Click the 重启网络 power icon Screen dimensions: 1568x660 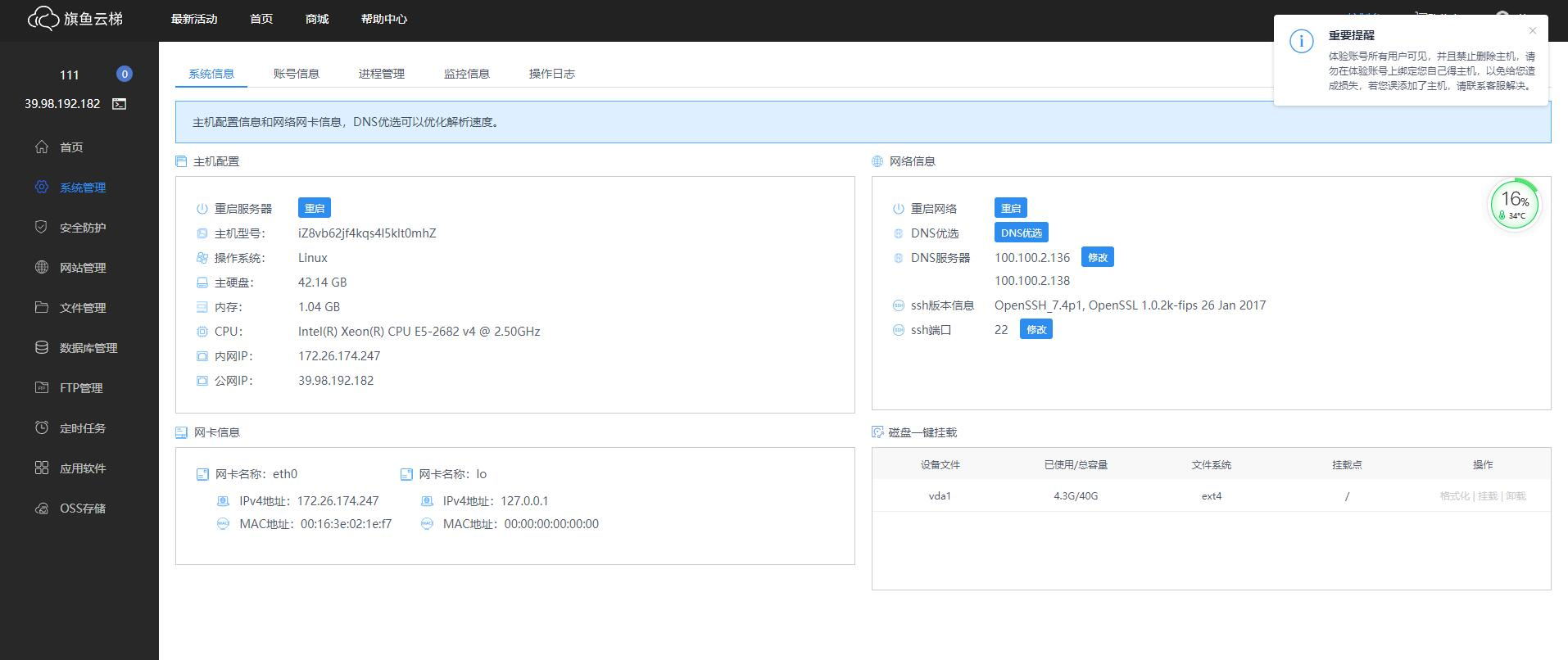point(899,209)
